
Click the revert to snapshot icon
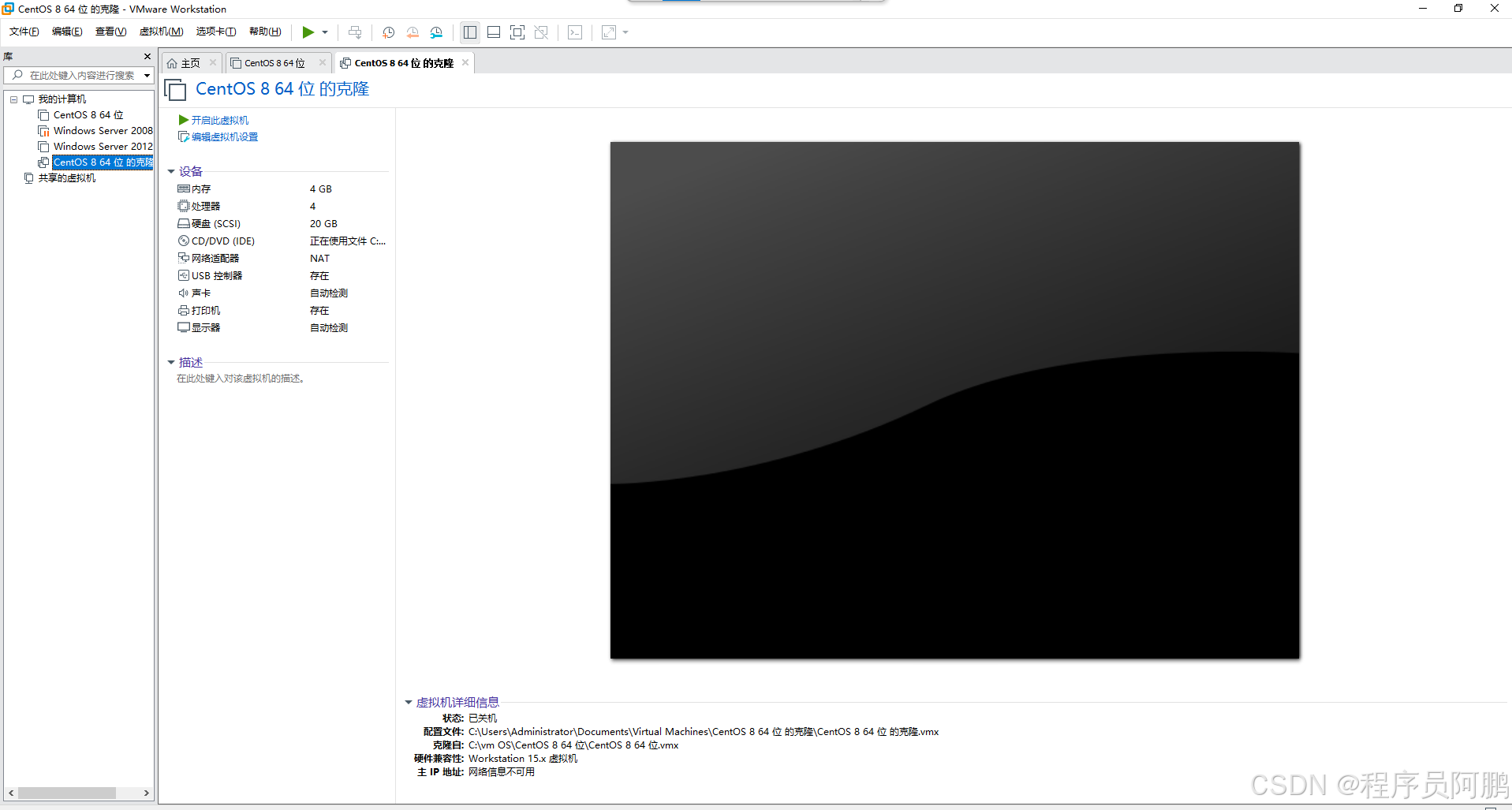click(413, 32)
